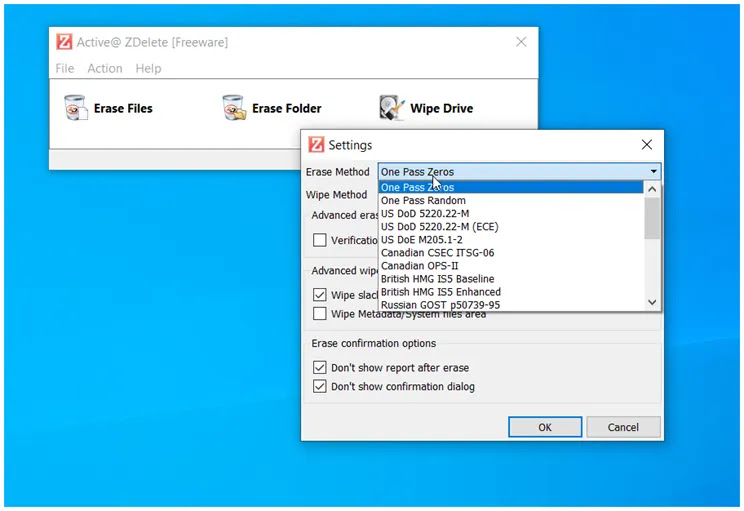Close the Active@ ZDelete main window
The width and height of the screenshot is (744, 511).
[x=521, y=42]
